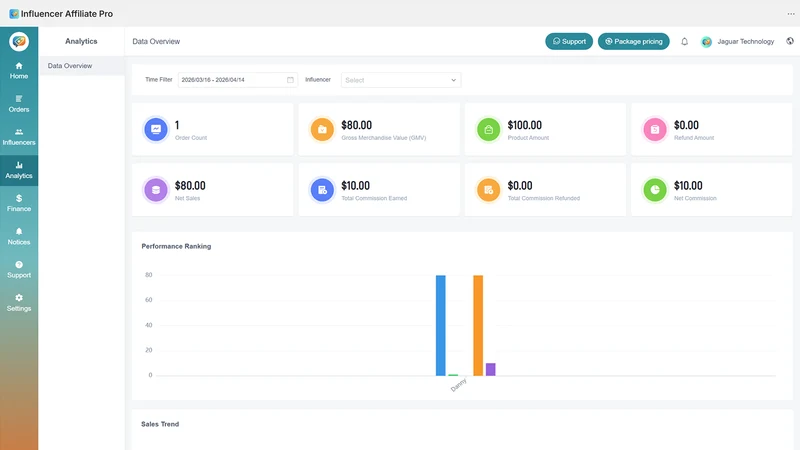Click the $100.00 Product Amount value

tap(524, 125)
